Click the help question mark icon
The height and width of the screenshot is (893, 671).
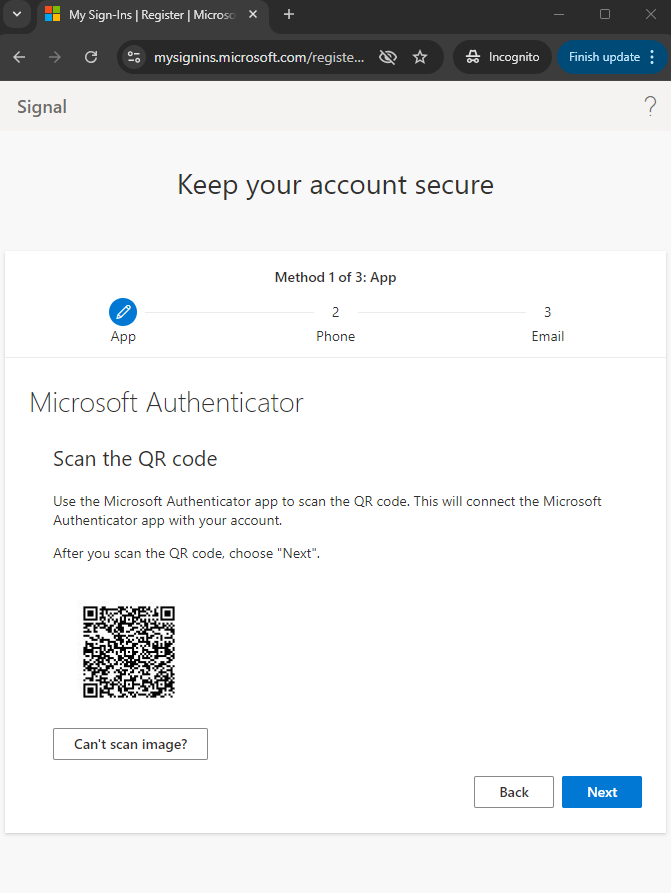click(650, 106)
